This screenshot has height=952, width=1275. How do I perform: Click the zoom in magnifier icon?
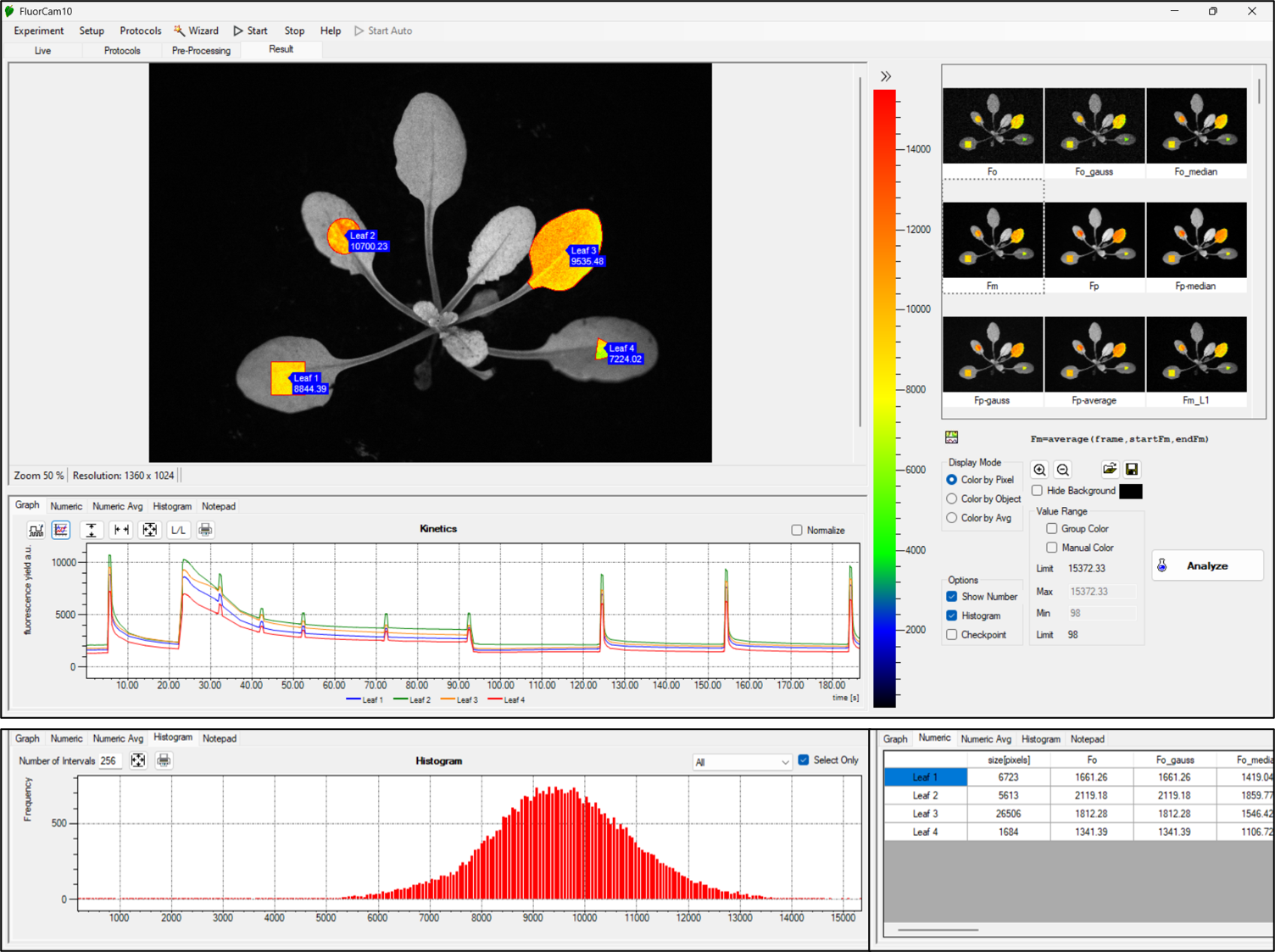[1039, 470]
